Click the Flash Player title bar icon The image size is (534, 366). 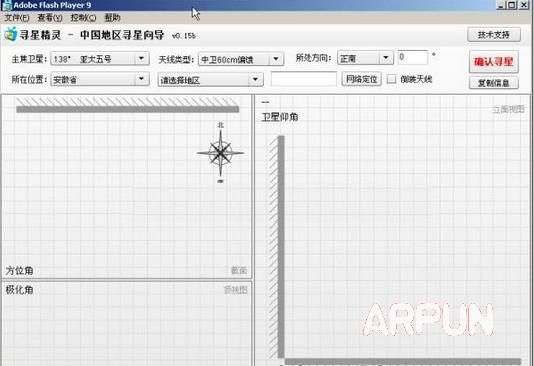7,5
